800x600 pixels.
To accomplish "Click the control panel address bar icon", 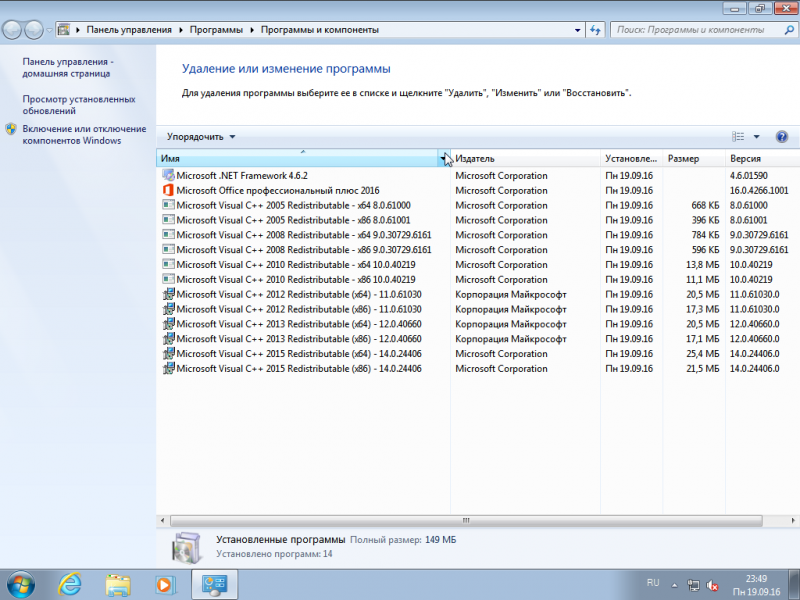I will tap(64, 30).
